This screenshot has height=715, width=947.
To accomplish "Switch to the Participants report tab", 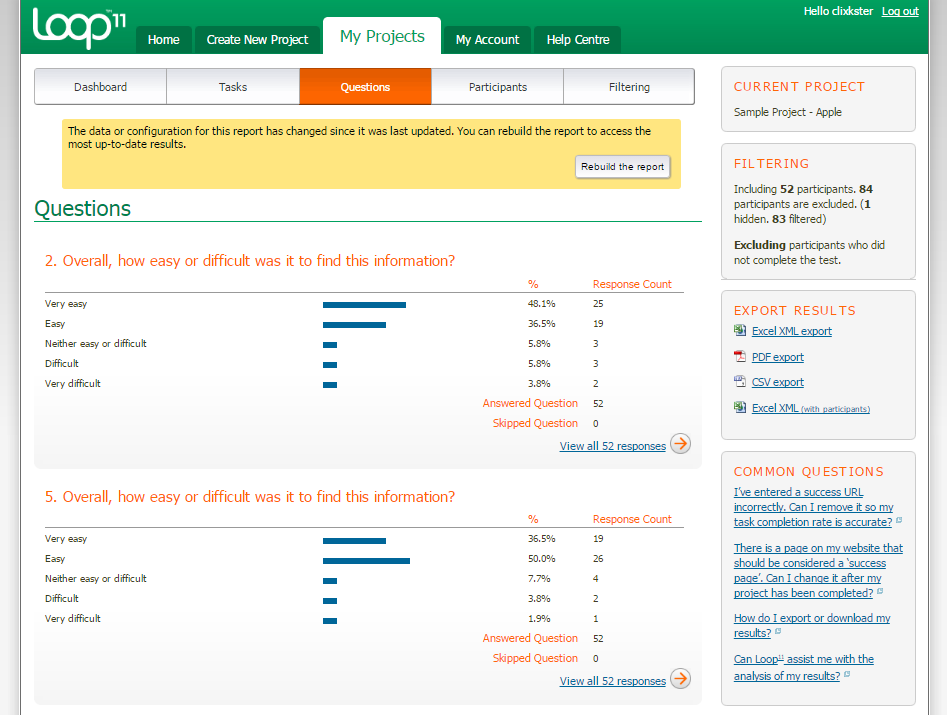I will [498, 87].
